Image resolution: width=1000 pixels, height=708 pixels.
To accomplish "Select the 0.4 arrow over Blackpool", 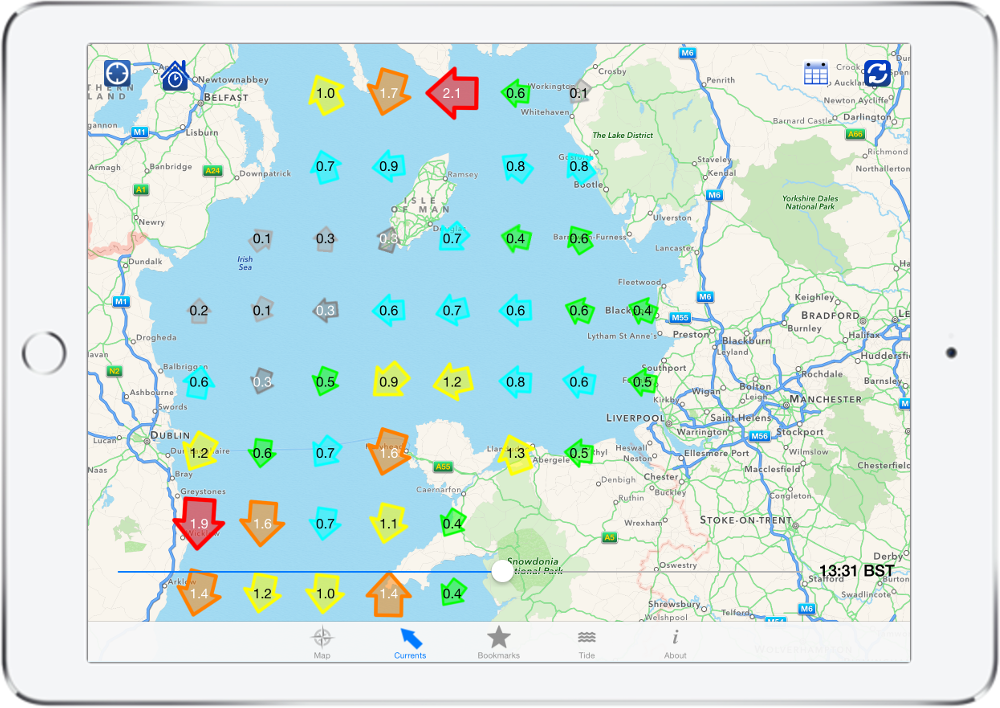I will click(x=642, y=311).
